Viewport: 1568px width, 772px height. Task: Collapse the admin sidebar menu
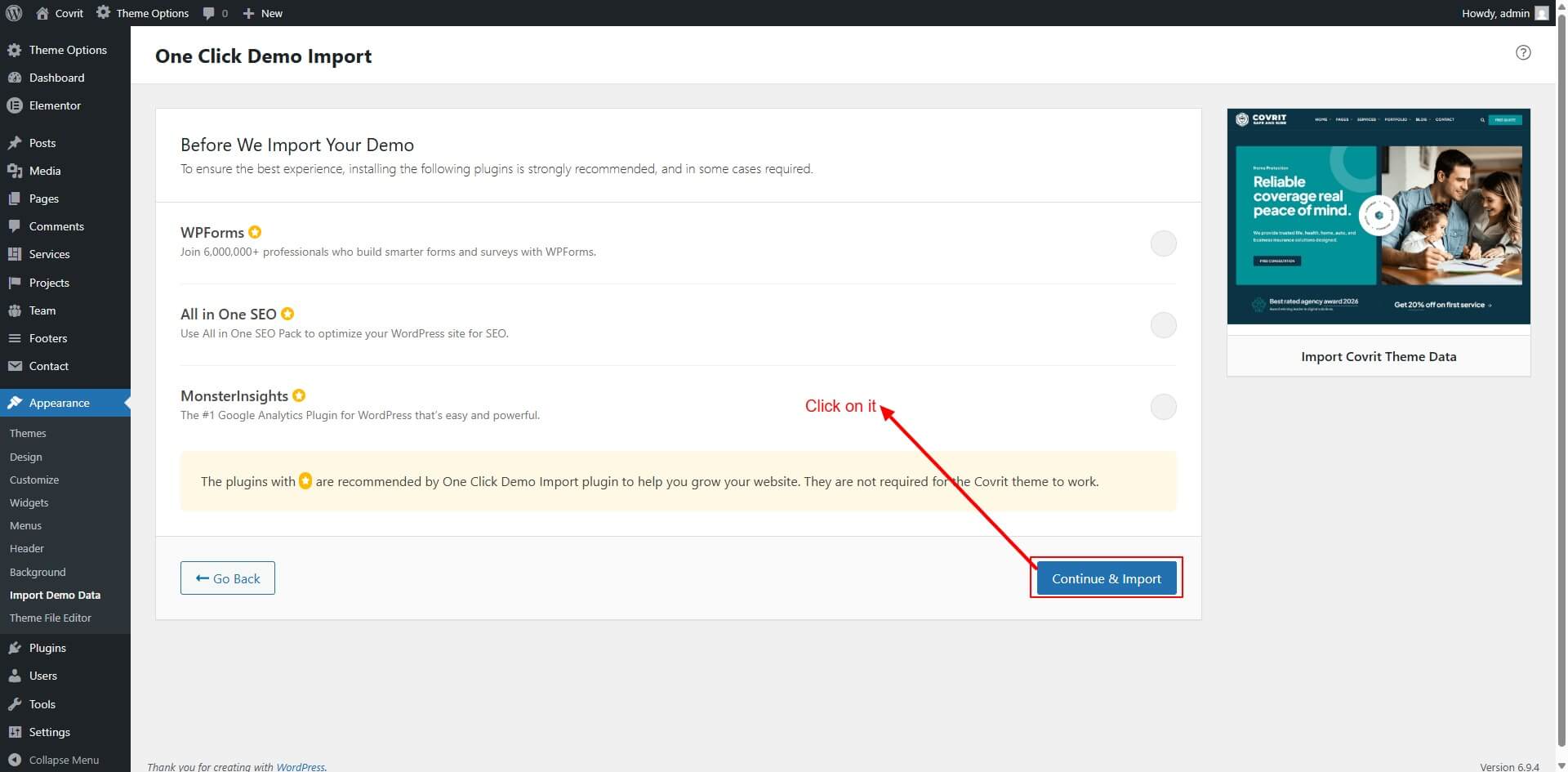[63, 760]
